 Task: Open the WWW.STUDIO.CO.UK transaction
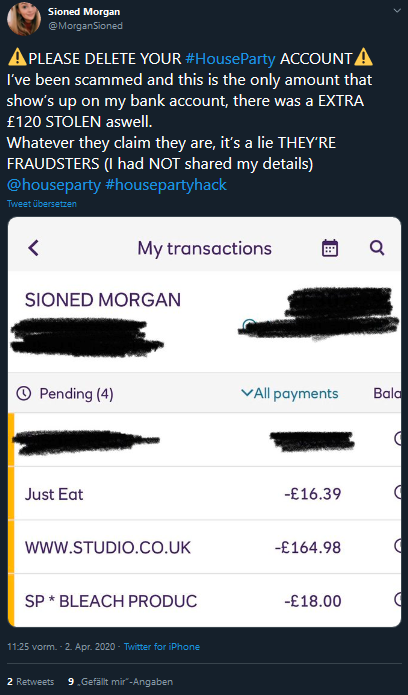(204, 547)
